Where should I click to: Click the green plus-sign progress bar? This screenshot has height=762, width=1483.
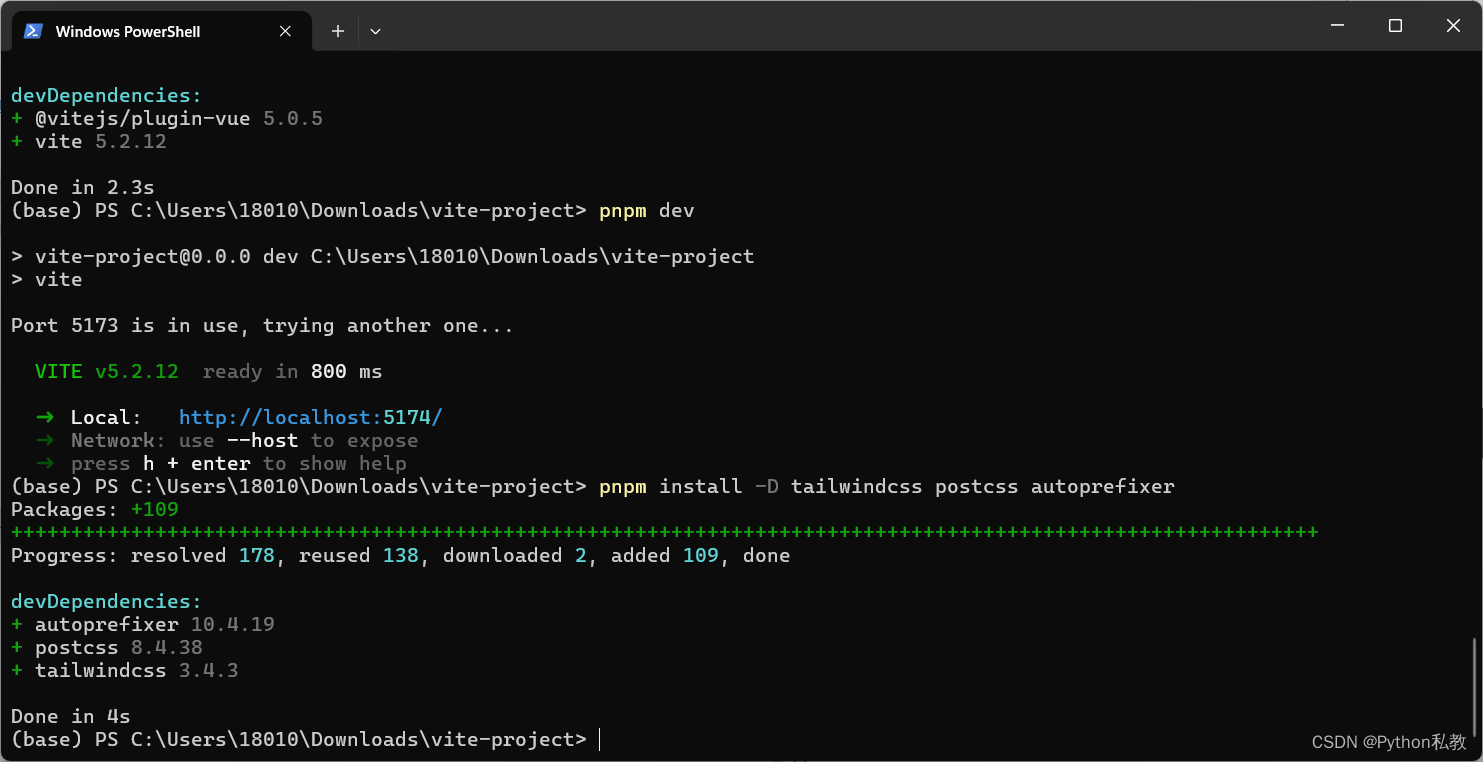click(665, 532)
